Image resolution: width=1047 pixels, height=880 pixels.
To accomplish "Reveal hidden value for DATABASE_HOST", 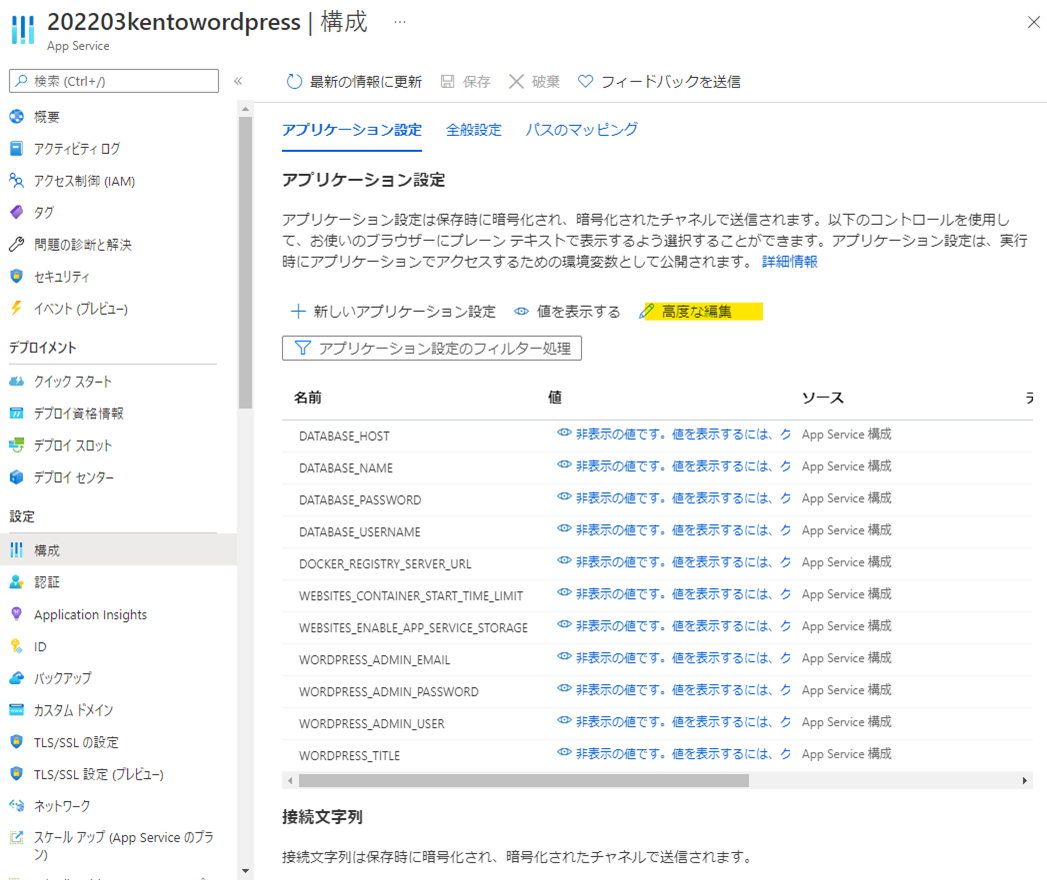I will point(564,435).
